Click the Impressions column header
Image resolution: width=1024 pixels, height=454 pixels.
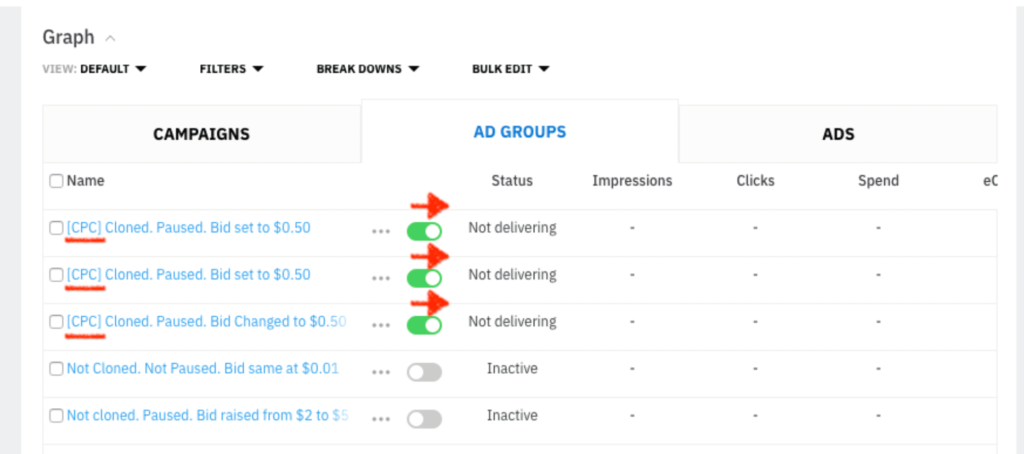click(632, 181)
